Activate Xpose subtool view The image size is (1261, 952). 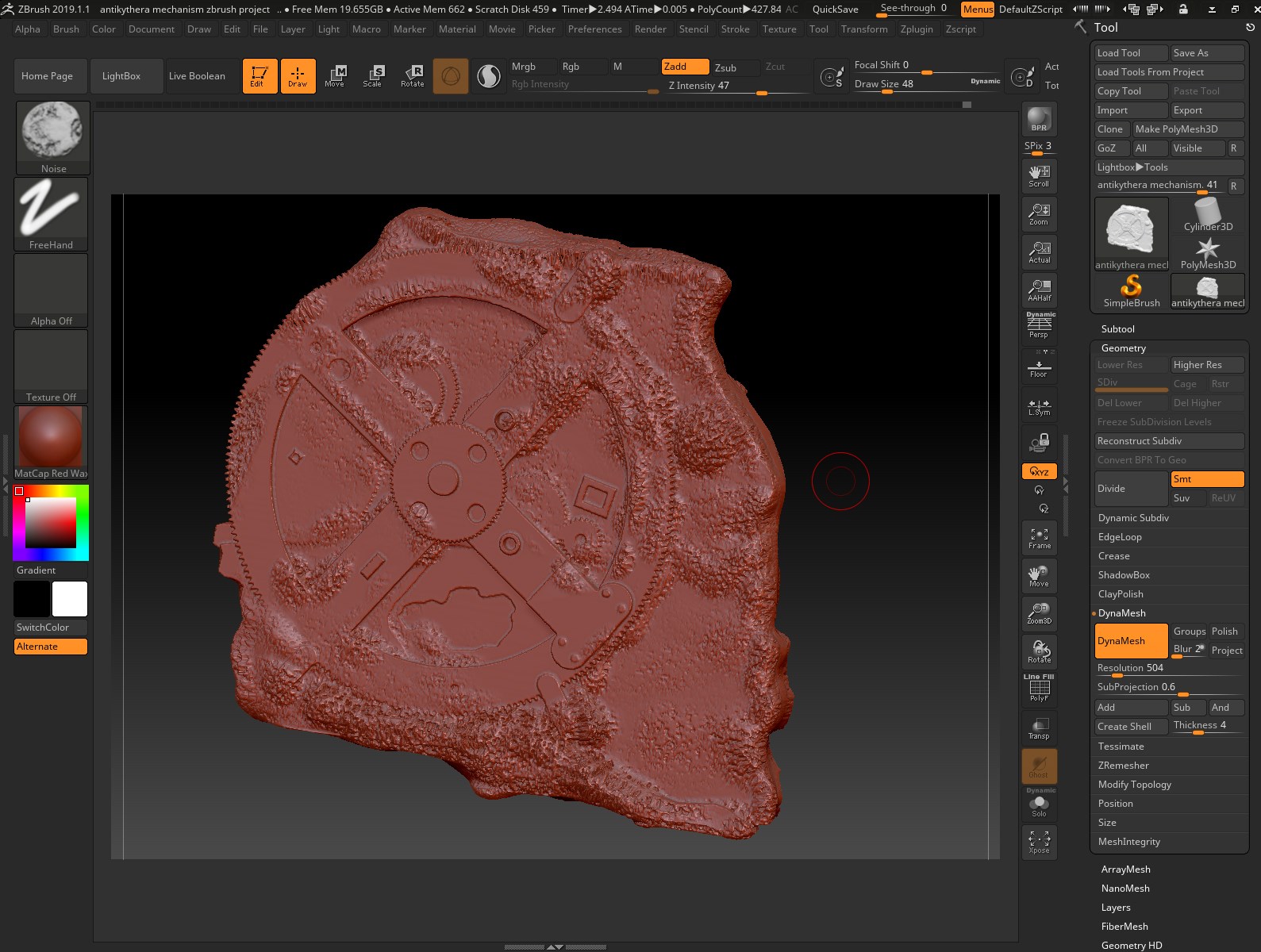click(1039, 842)
